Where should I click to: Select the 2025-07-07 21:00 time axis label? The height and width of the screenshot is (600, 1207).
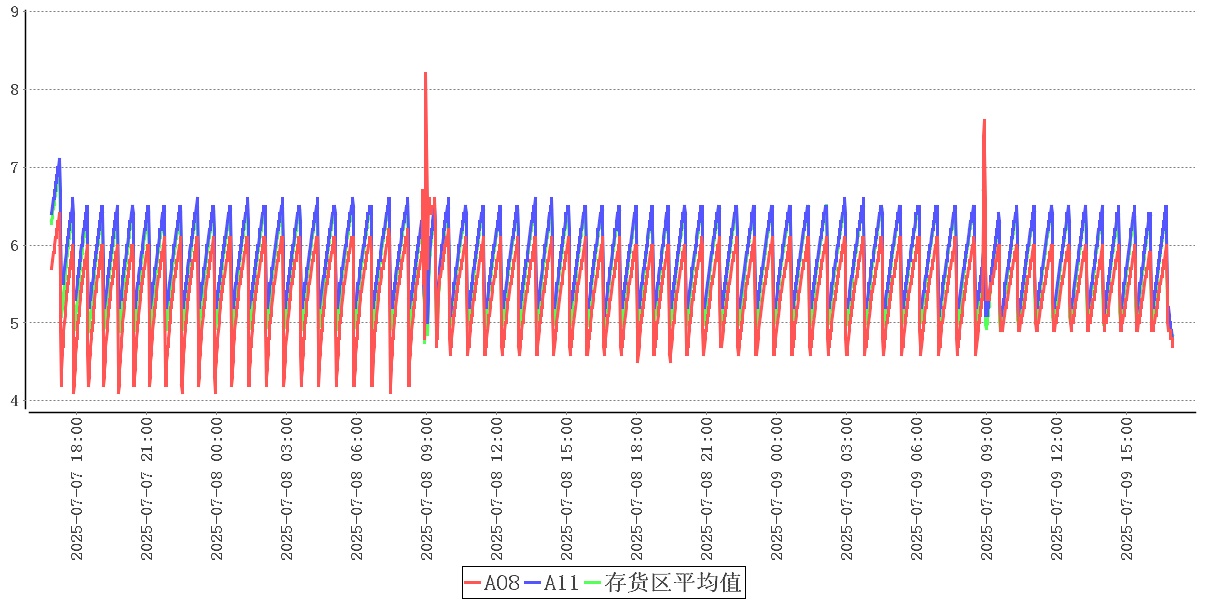click(147, 489)
